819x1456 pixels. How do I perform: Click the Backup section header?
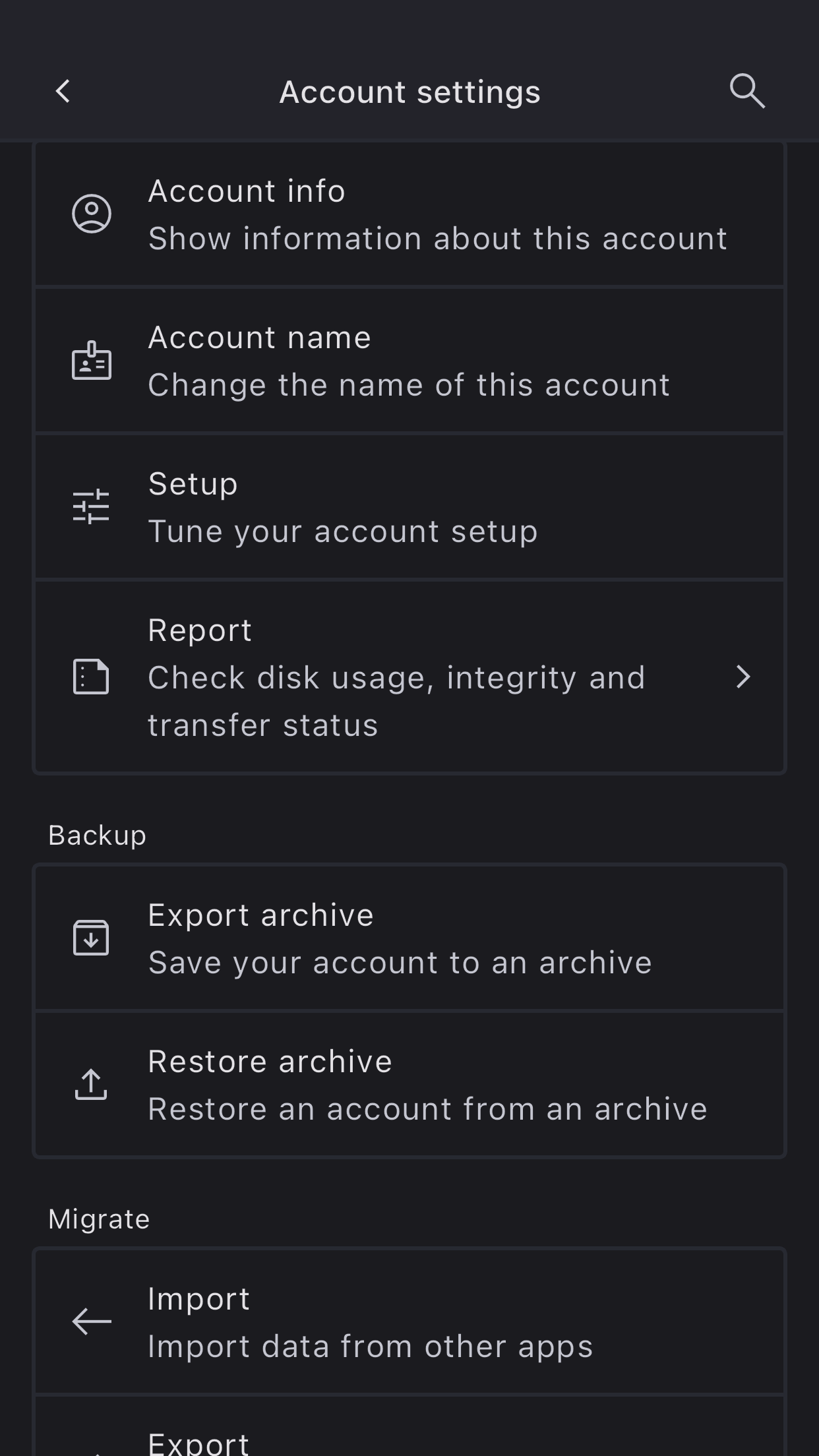coord(97,835)
